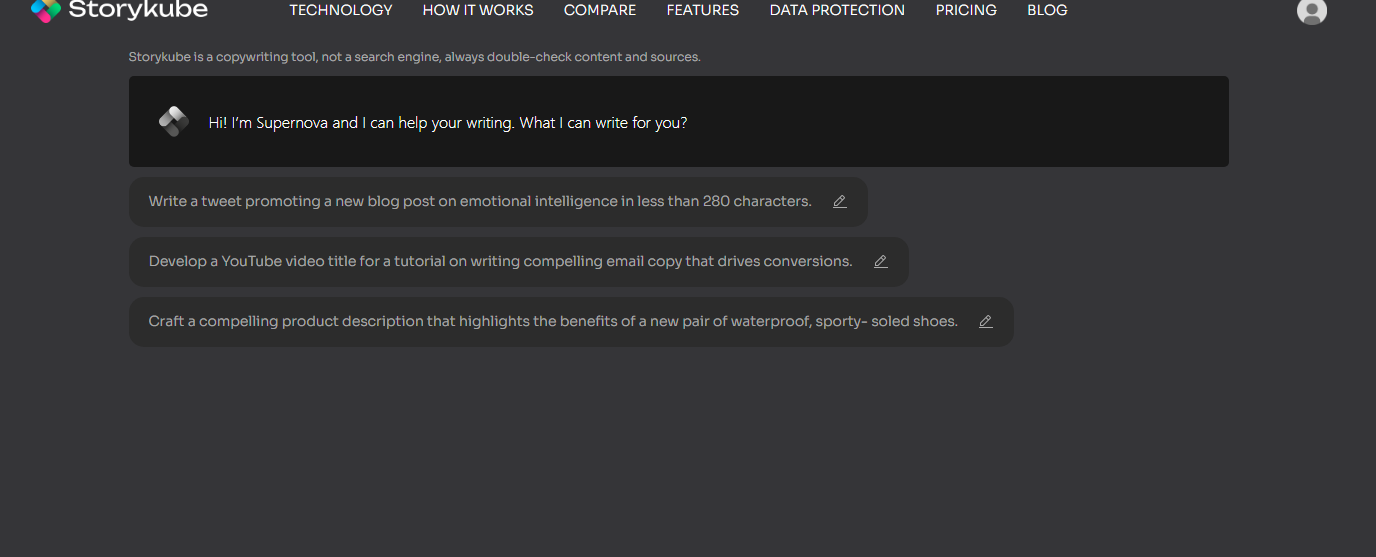Click the Supernova assistant icon
Viewport: 1376px width, 557px height.
click(x=174, y=122)
